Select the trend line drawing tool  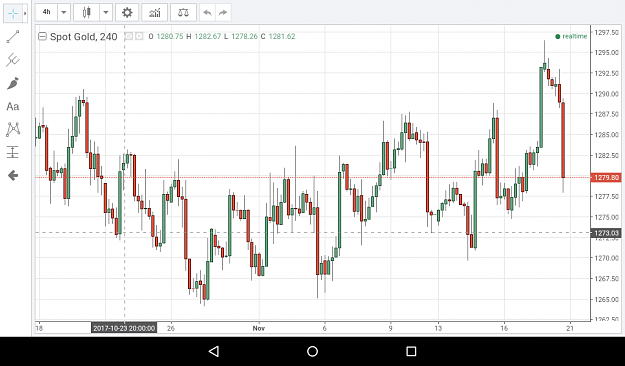point(13,37)
